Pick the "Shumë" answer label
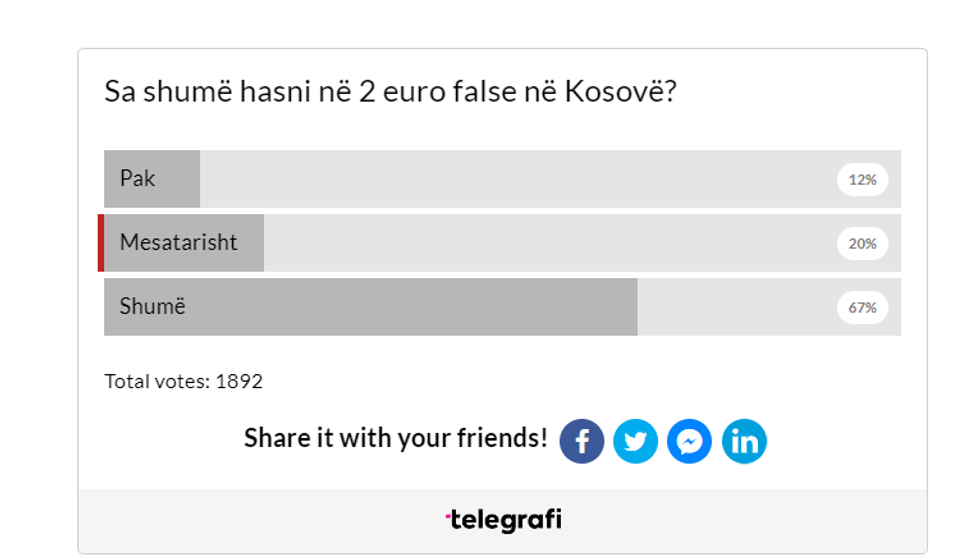The image size is (980, 560). coord(153,307)
